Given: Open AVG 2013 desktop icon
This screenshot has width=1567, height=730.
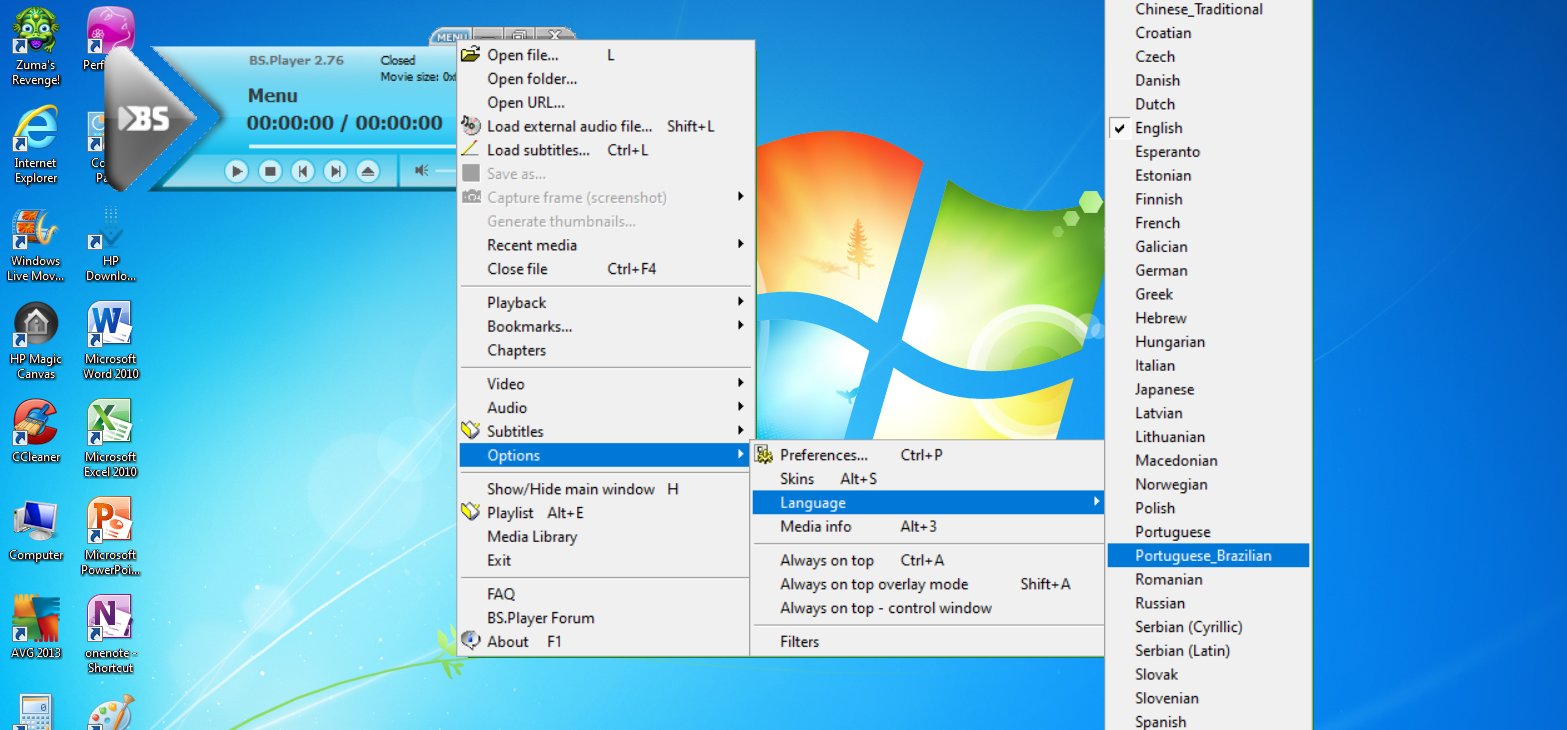Looking at the screenshot, I should pyautogui.click(x=35, y=627).
